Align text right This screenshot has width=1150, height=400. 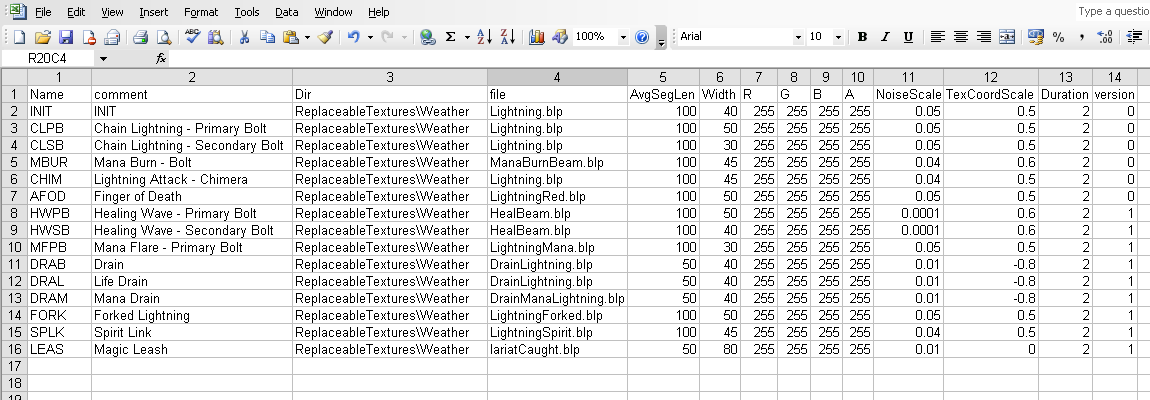[984, 37]
